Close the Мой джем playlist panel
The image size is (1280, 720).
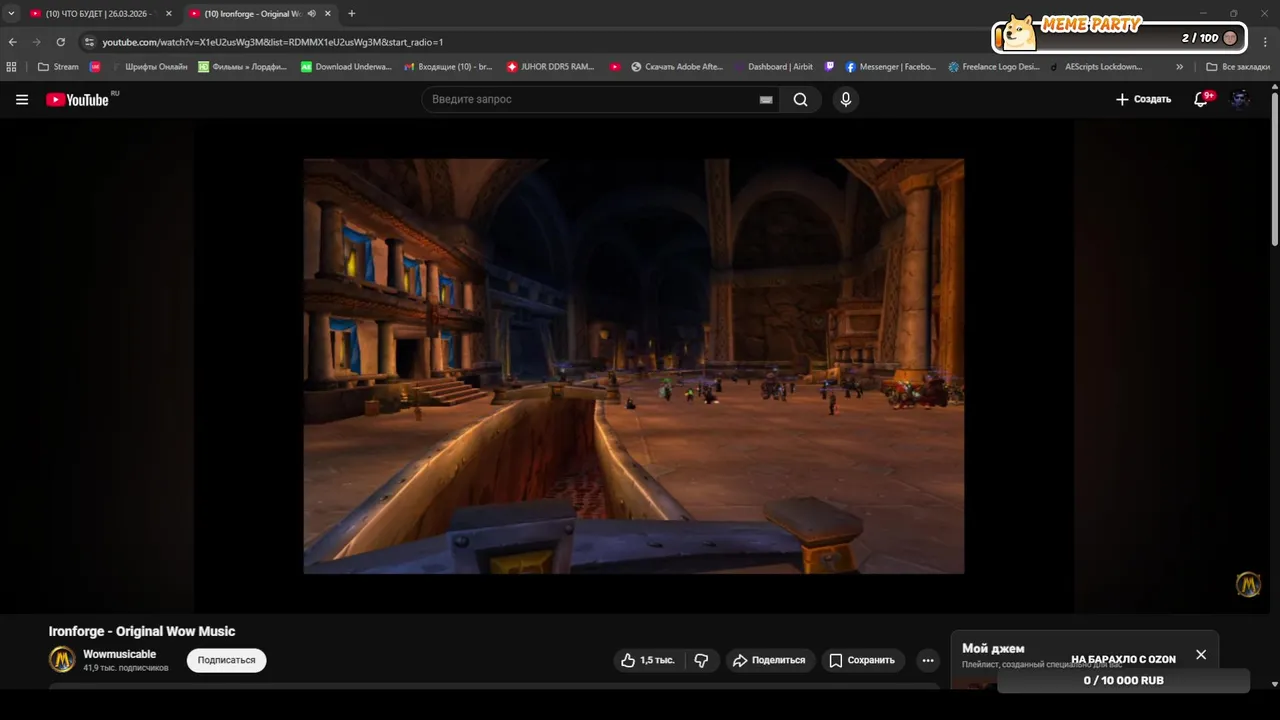(1201, 655)
